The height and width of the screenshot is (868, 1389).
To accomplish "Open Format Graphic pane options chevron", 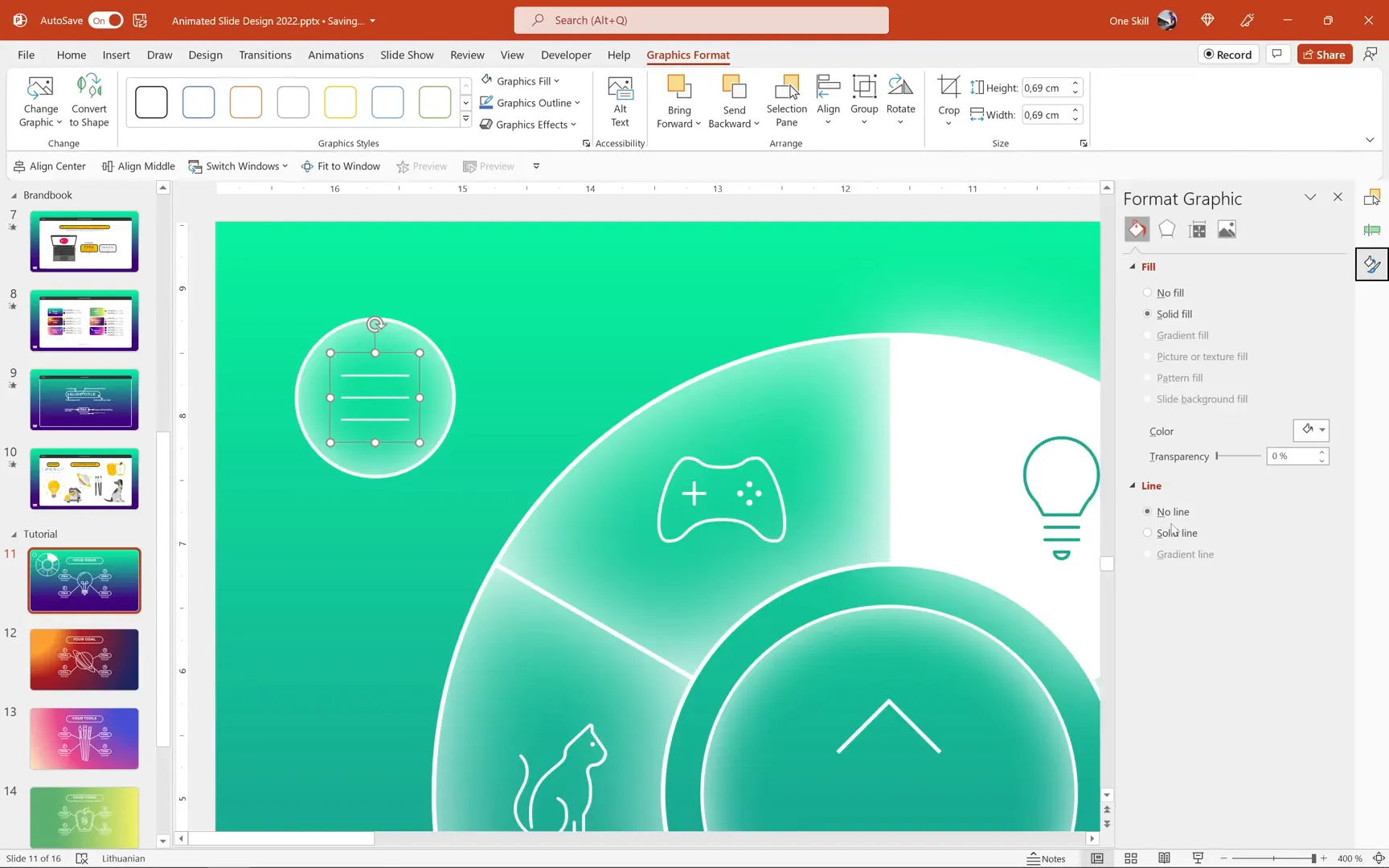I will 1310,198.
